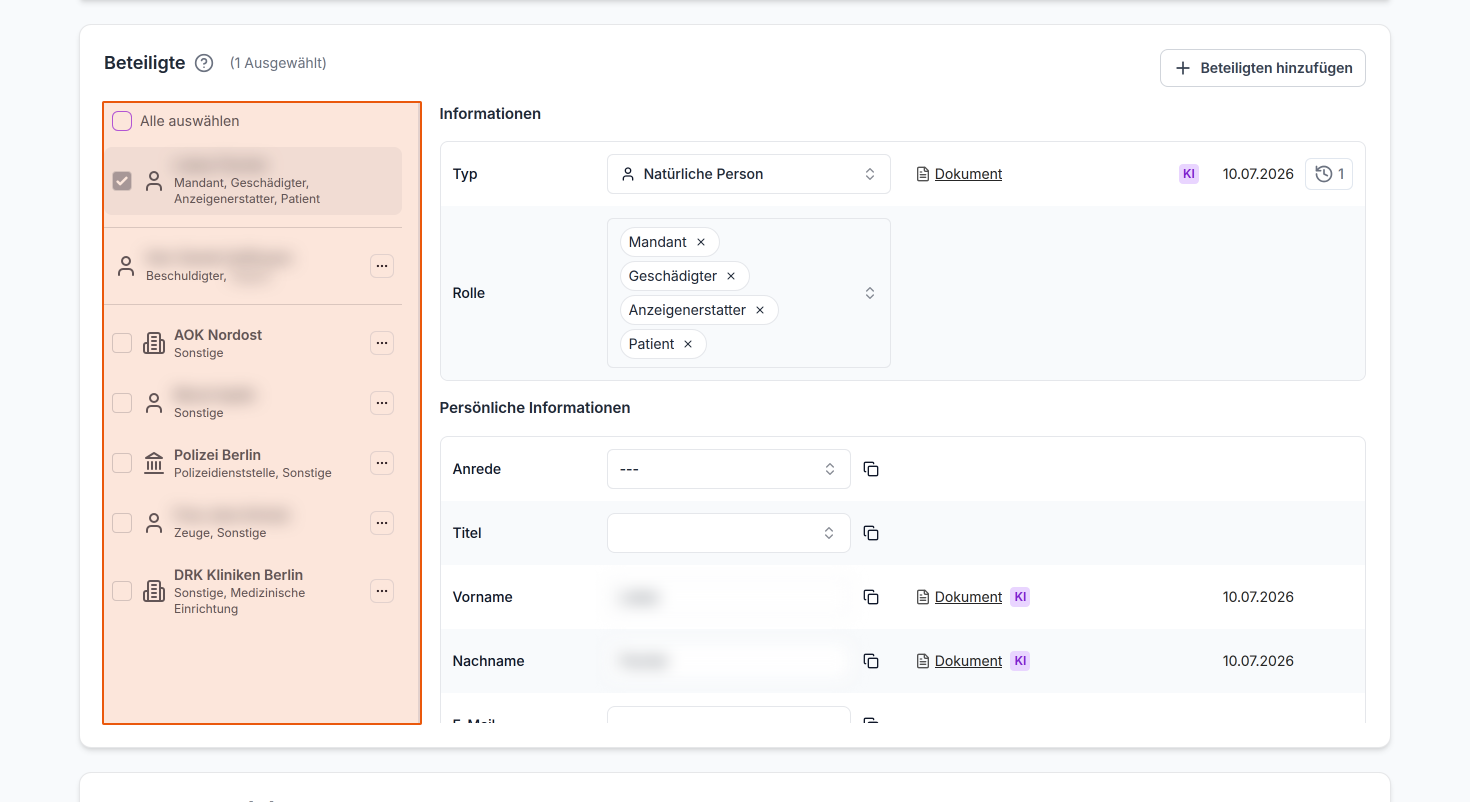Expand the Rolle multi-select dropdown arrow
Image resolution: width=1470 pixels, height=802 pixels.
[870, 293]
